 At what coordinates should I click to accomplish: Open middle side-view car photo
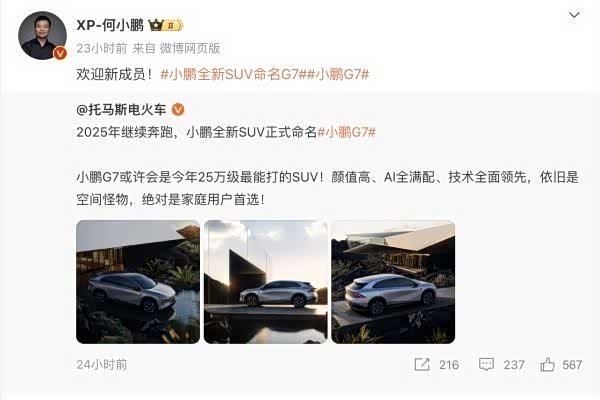(266, 282)
